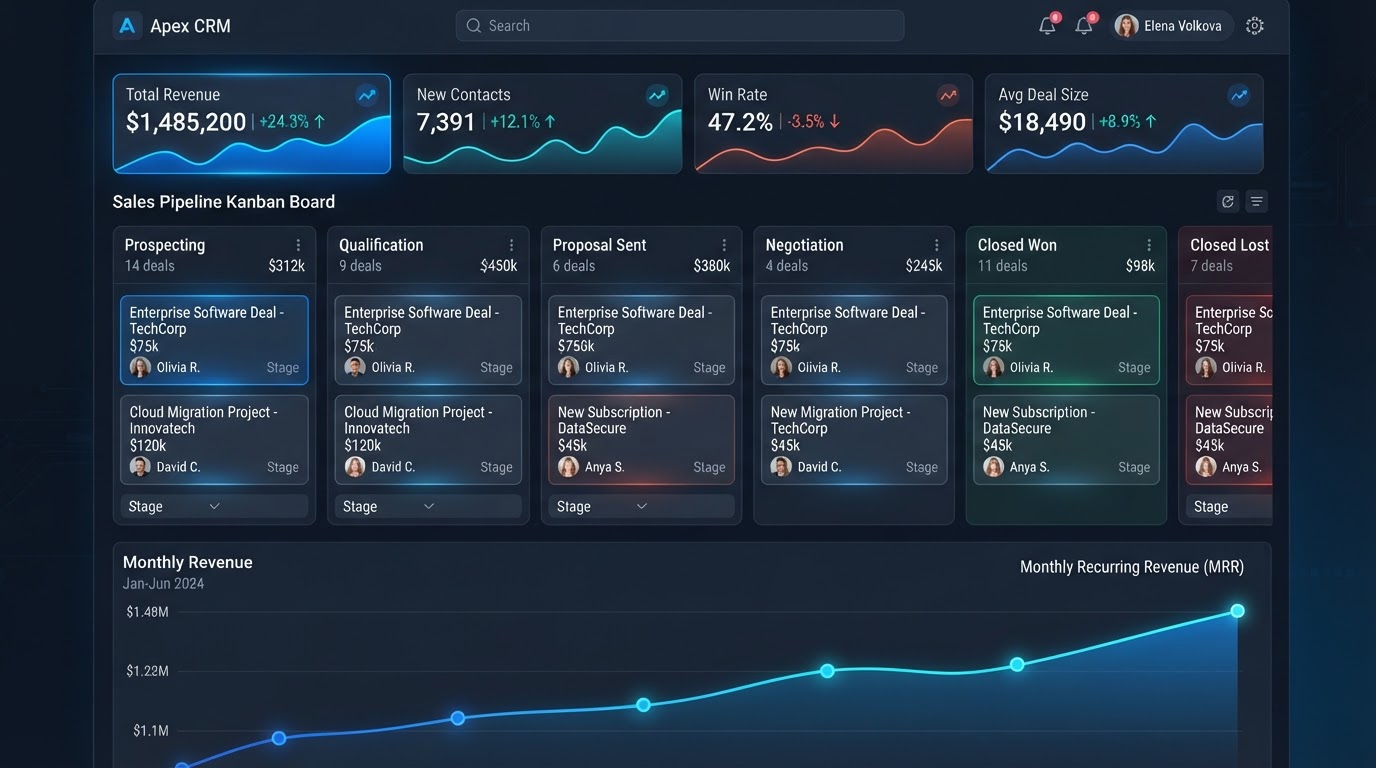Open the Negotiation column three-dot menu
1376x768 pixels.
tap(937, 245)
